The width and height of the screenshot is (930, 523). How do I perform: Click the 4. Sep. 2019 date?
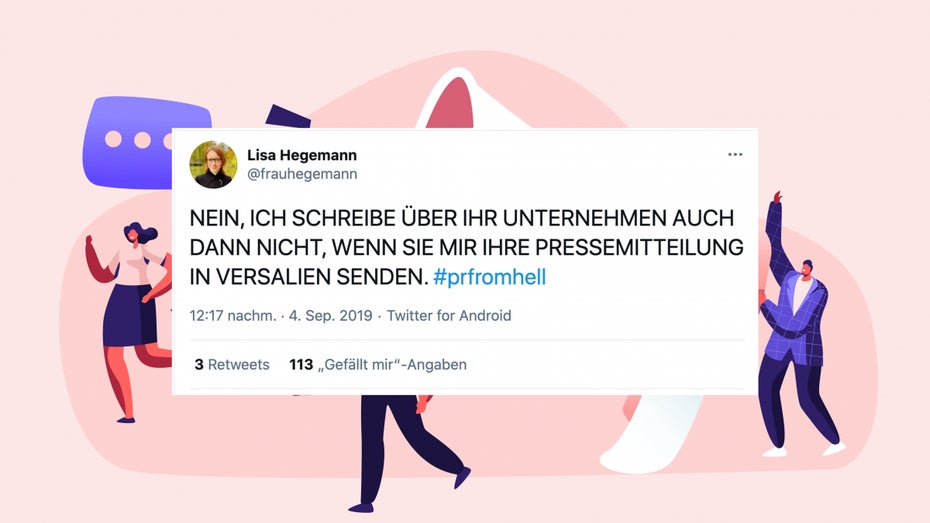(330, 315)
